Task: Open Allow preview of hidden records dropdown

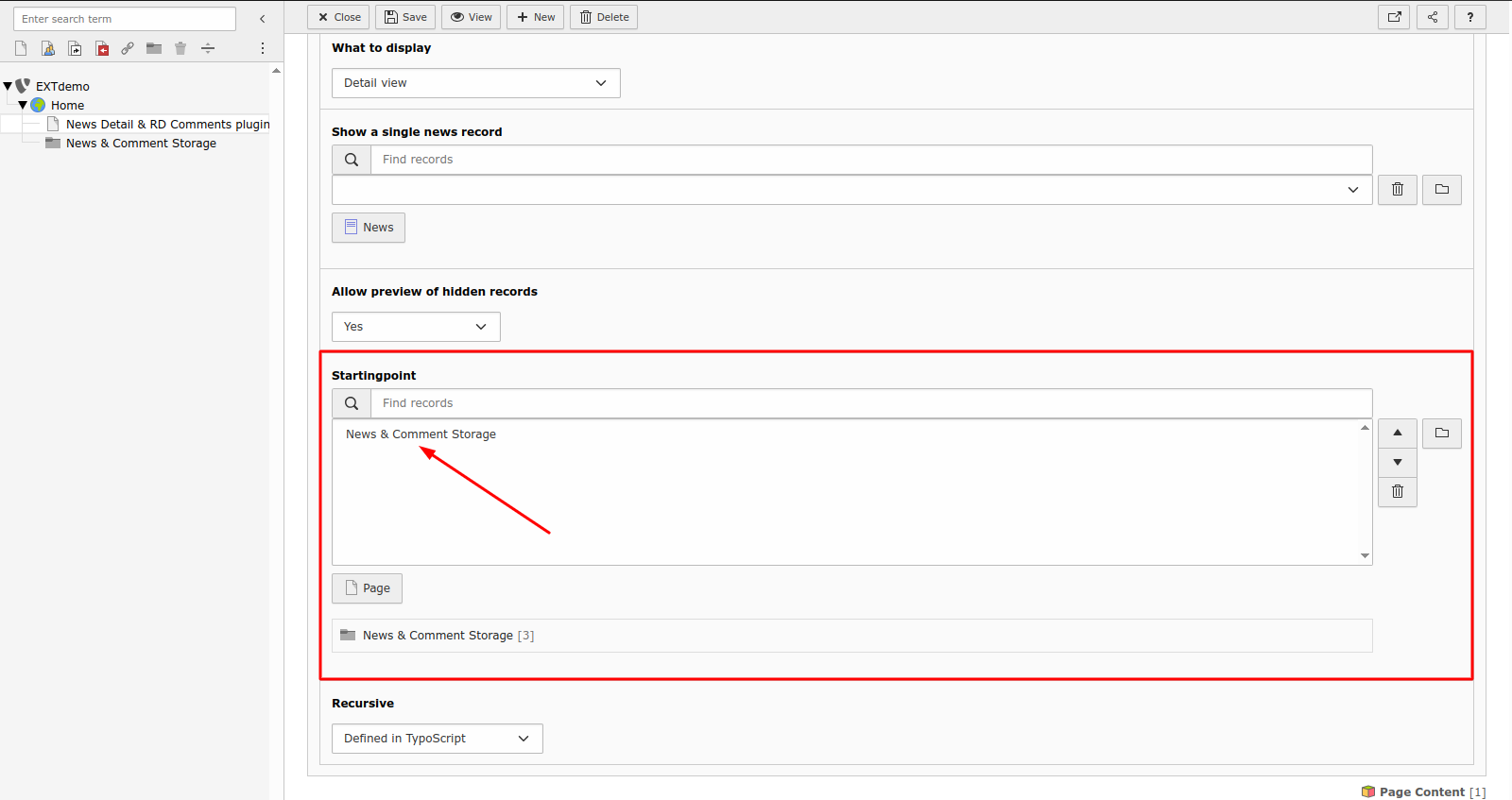Action: 416,327
